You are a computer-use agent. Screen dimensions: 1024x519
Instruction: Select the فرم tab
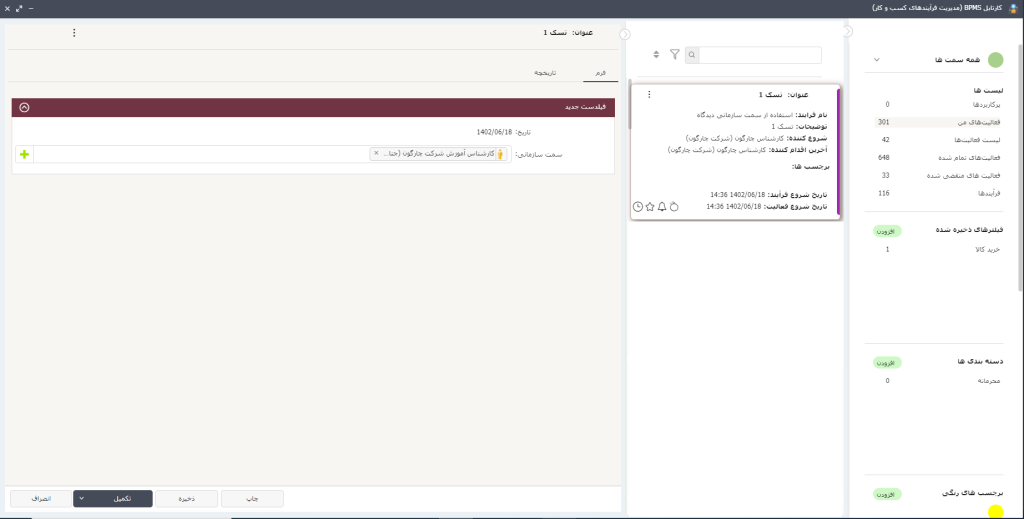click(599, 74)
